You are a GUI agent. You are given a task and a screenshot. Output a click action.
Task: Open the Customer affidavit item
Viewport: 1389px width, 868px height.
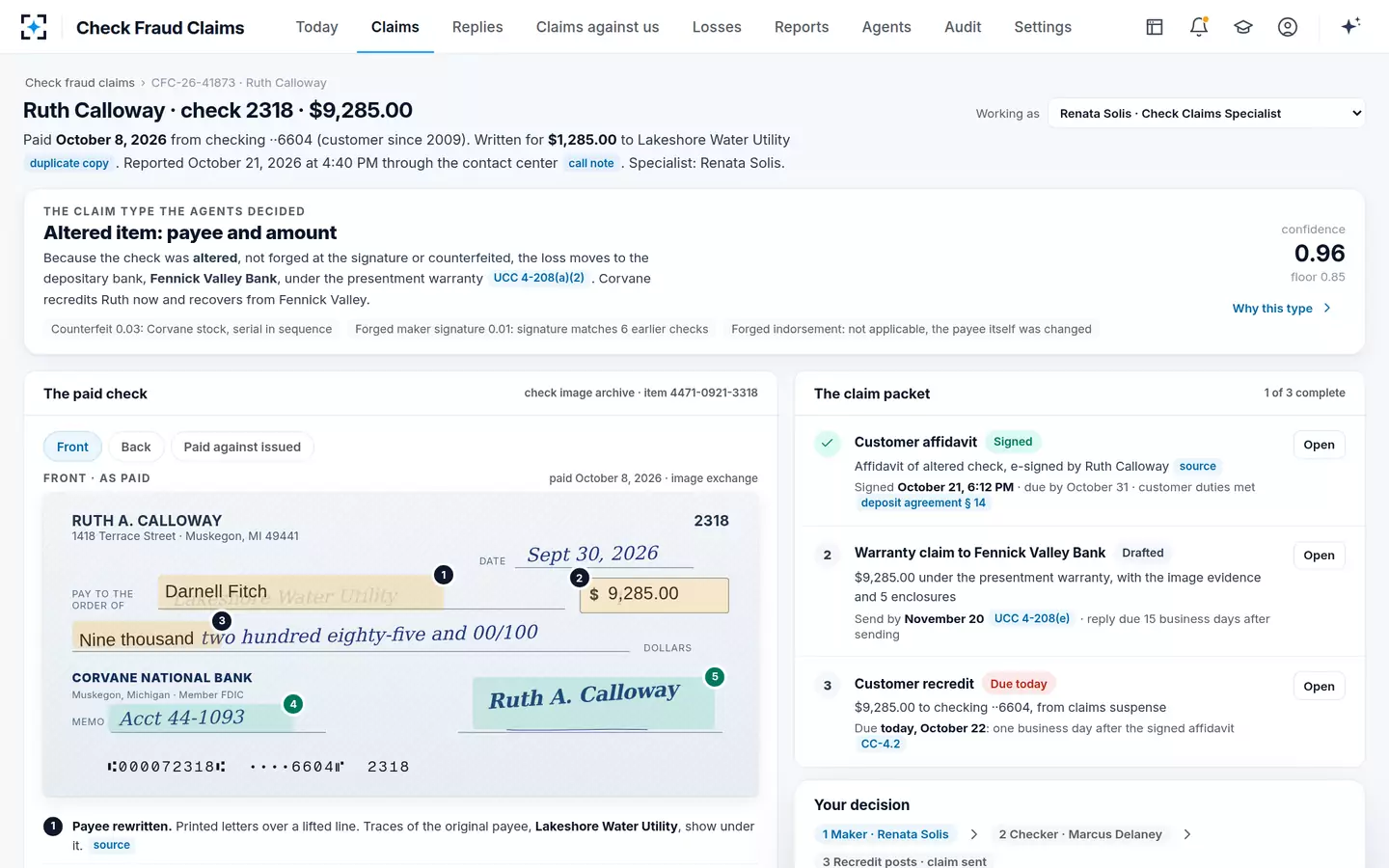click(x=1319, y=445)
